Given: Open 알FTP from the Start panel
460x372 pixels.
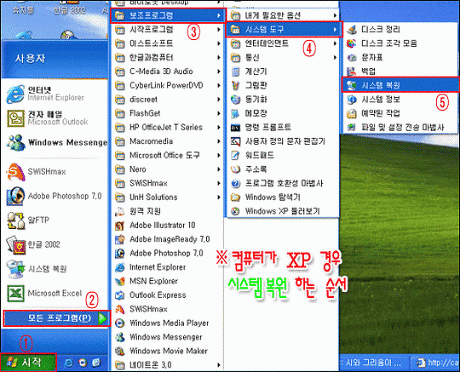Looking at the screenshot, I should point(28,220).
